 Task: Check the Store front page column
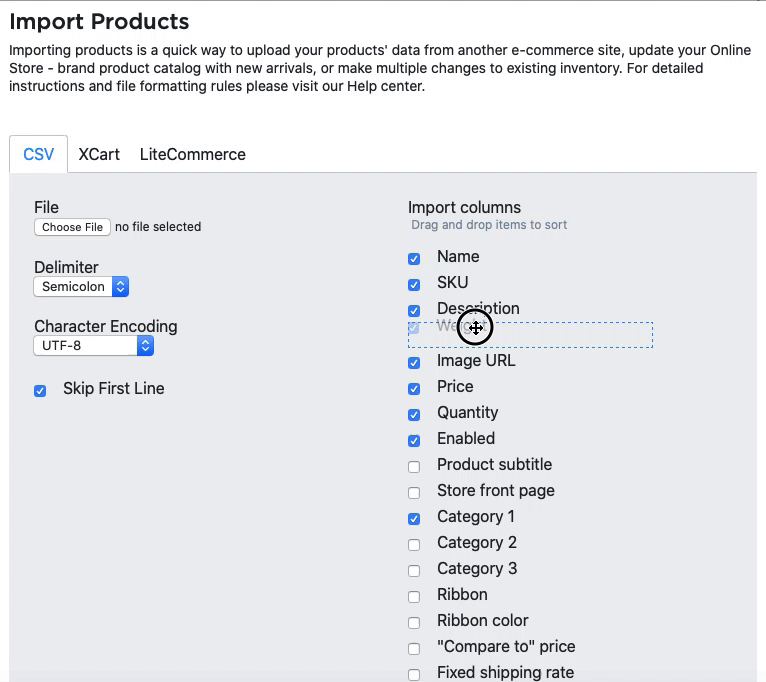pos(414,493)
